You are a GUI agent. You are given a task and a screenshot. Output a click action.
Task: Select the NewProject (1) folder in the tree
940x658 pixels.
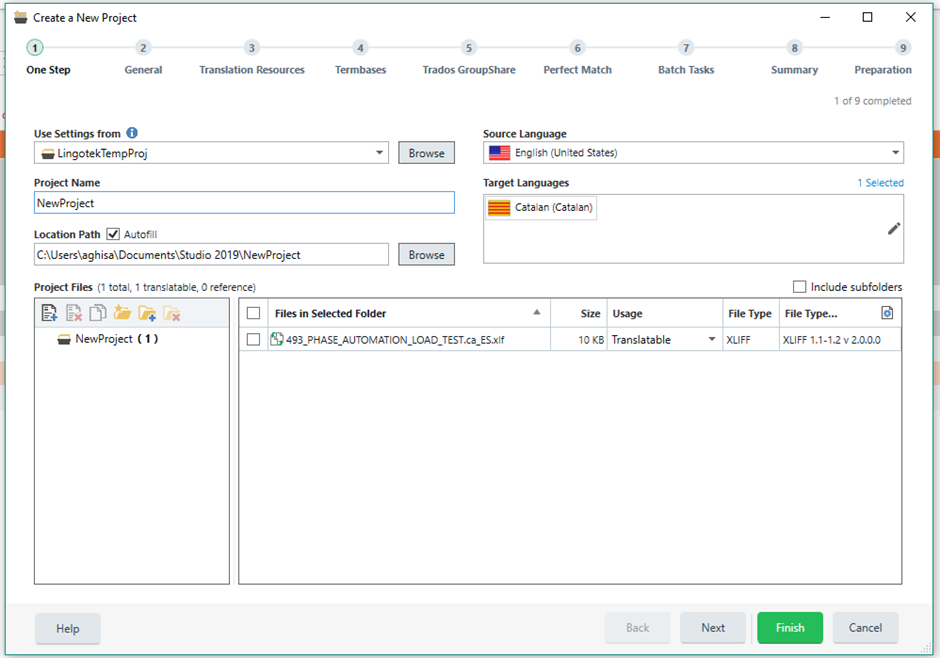click(x=108, y=339)
